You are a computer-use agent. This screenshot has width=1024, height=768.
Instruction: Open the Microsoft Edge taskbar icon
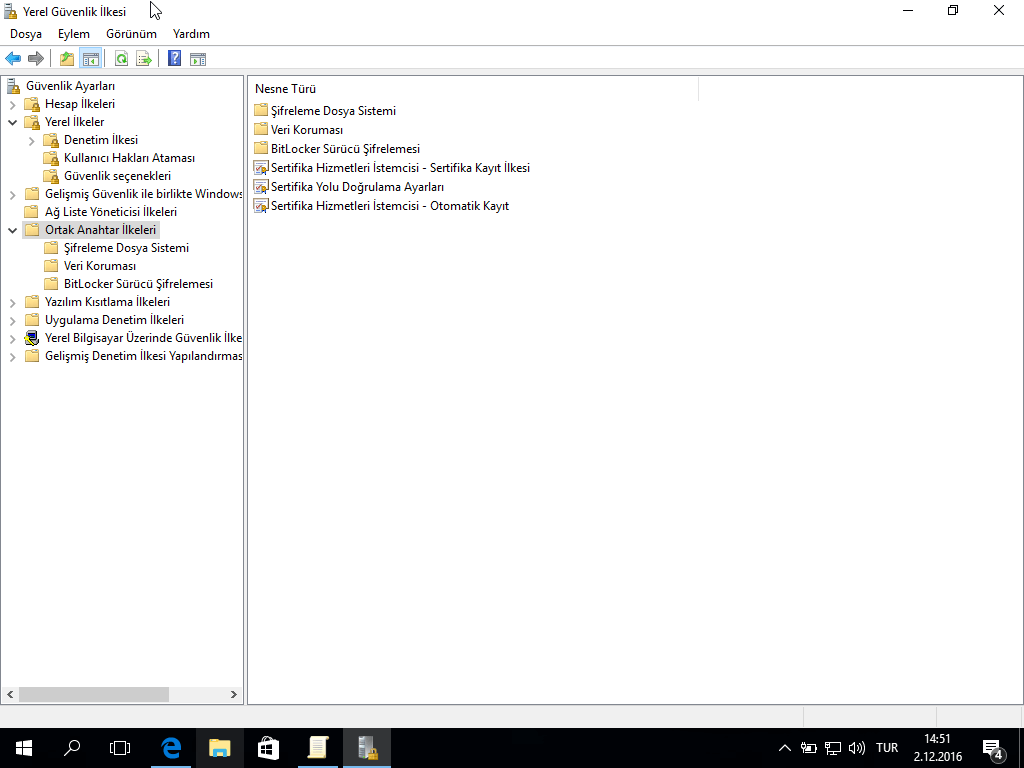(x=171, y=747)
